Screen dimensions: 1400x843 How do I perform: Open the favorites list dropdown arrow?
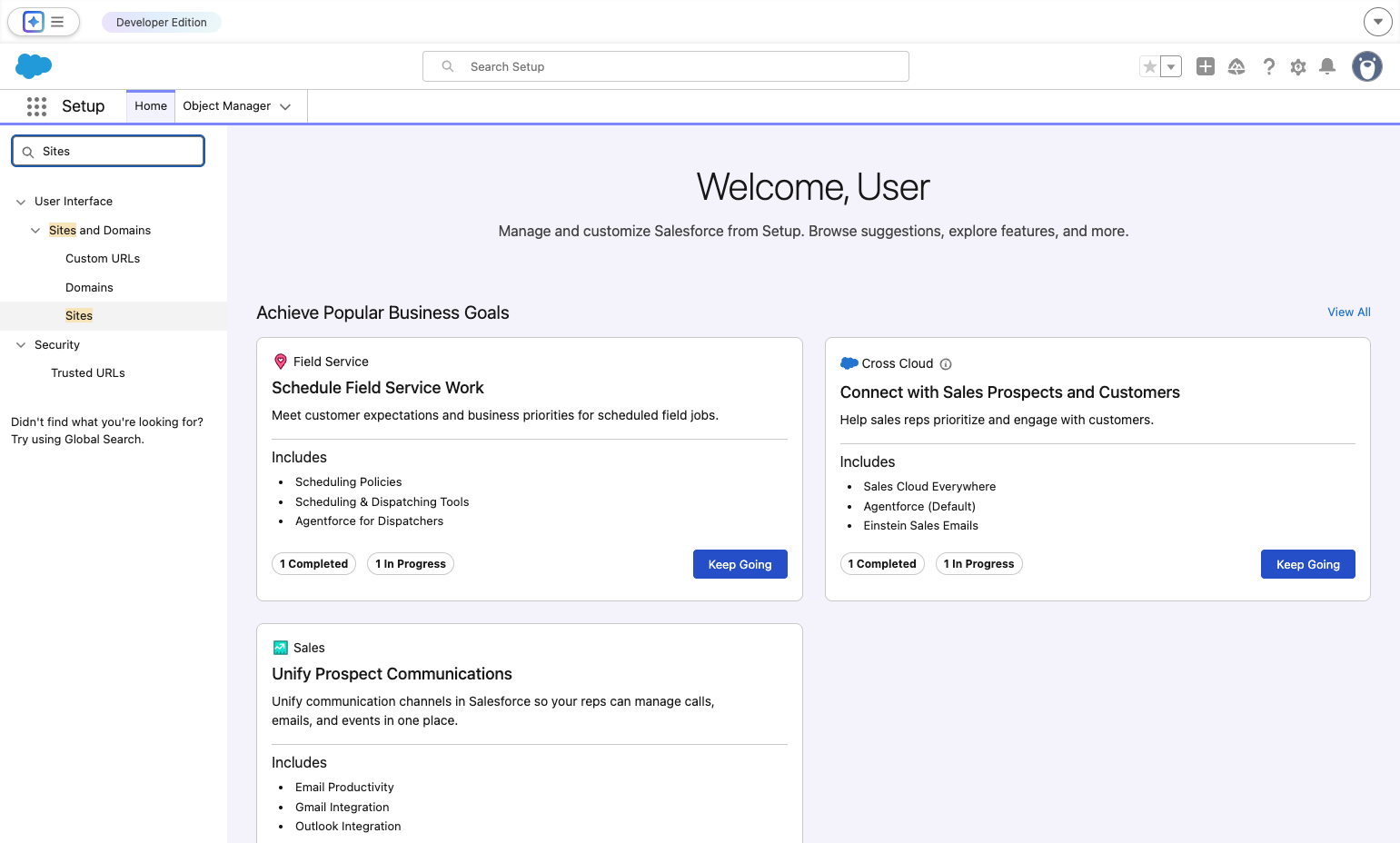(x=1171, y=66)
